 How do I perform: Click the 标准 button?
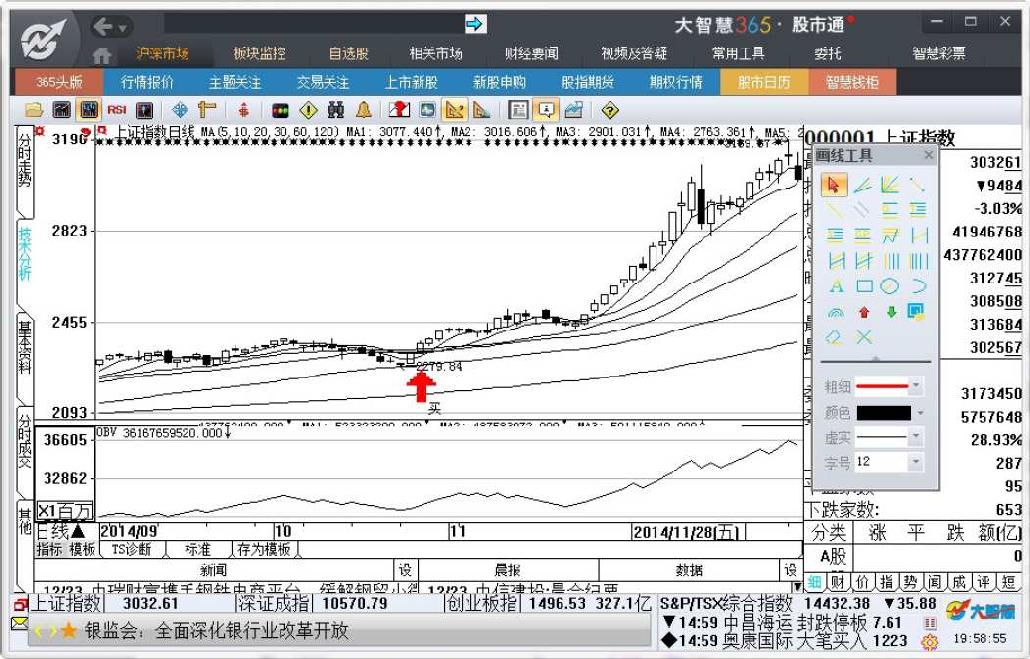point(198,549)
